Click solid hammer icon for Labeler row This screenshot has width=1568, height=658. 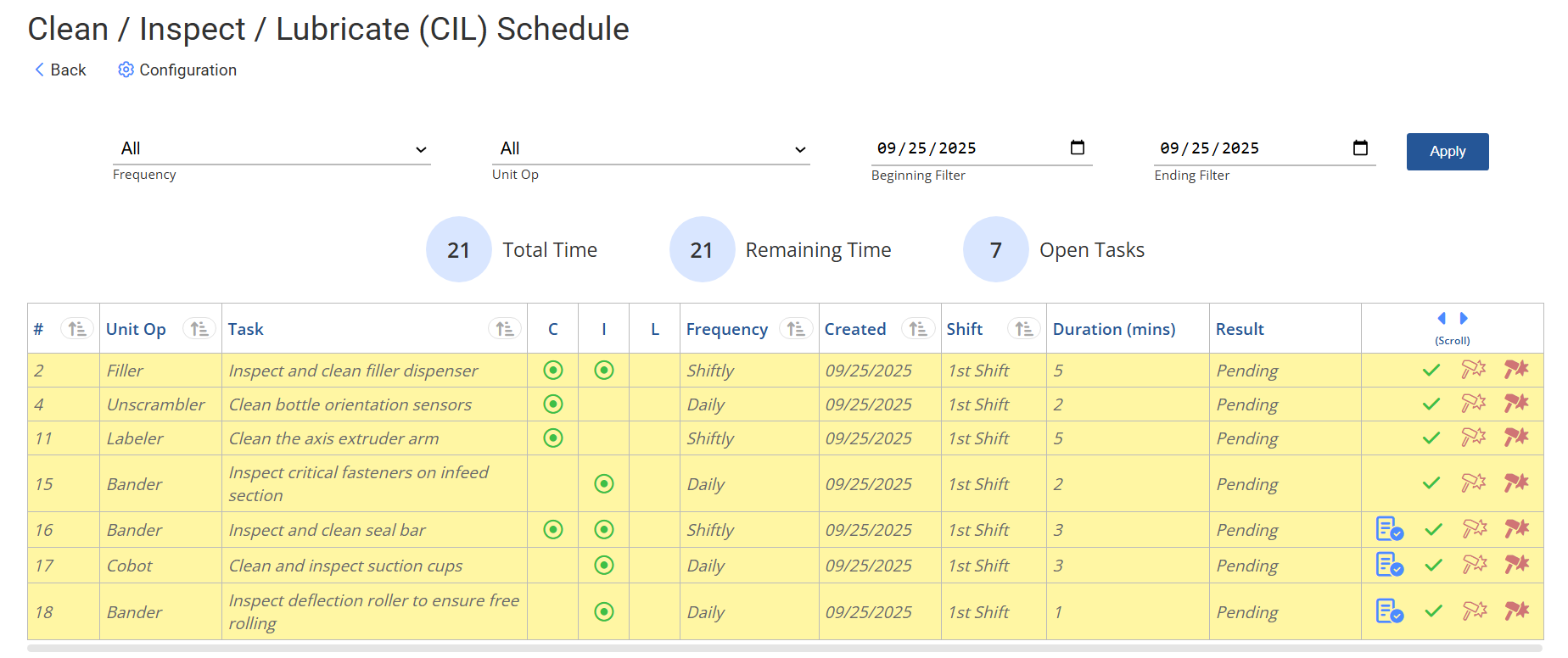click(x=1515, y=438)
